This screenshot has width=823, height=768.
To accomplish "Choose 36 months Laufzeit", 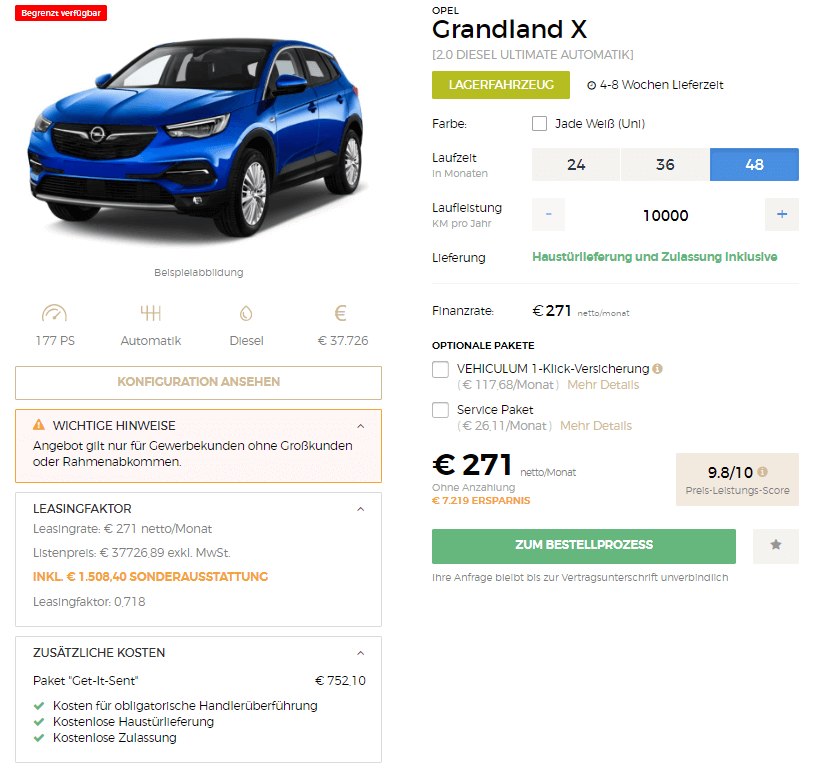I will tap(665, 164).
